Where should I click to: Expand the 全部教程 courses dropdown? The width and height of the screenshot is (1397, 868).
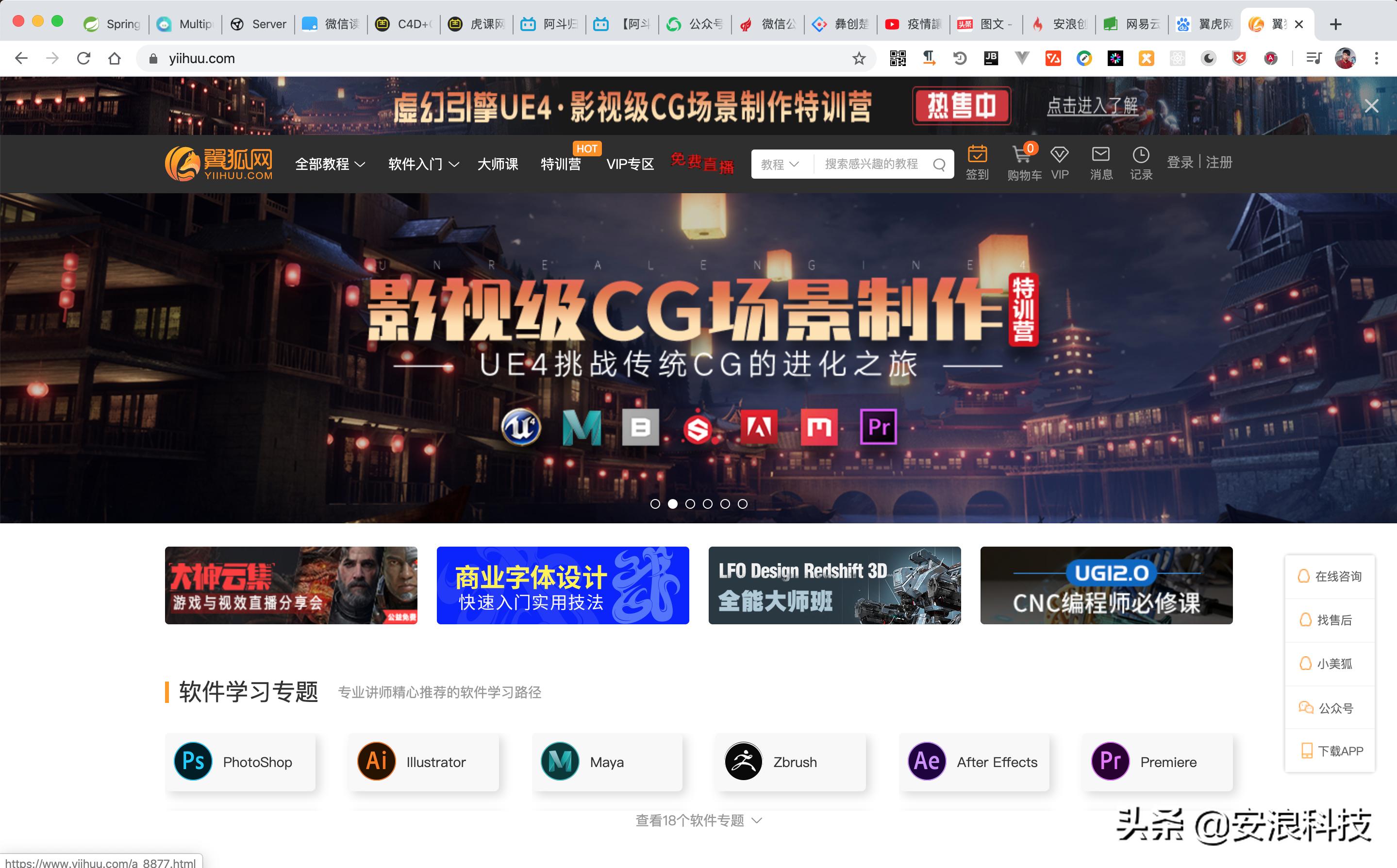[x=330, y=164]
